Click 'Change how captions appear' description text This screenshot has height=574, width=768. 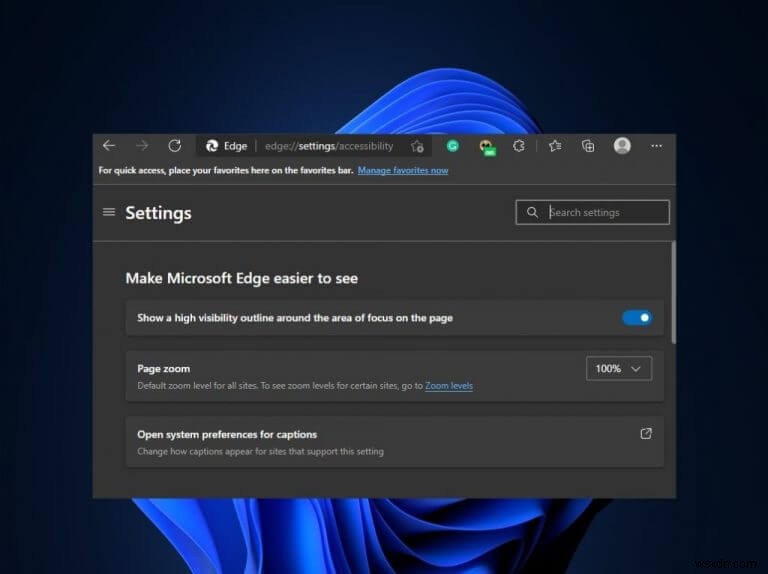261,451
